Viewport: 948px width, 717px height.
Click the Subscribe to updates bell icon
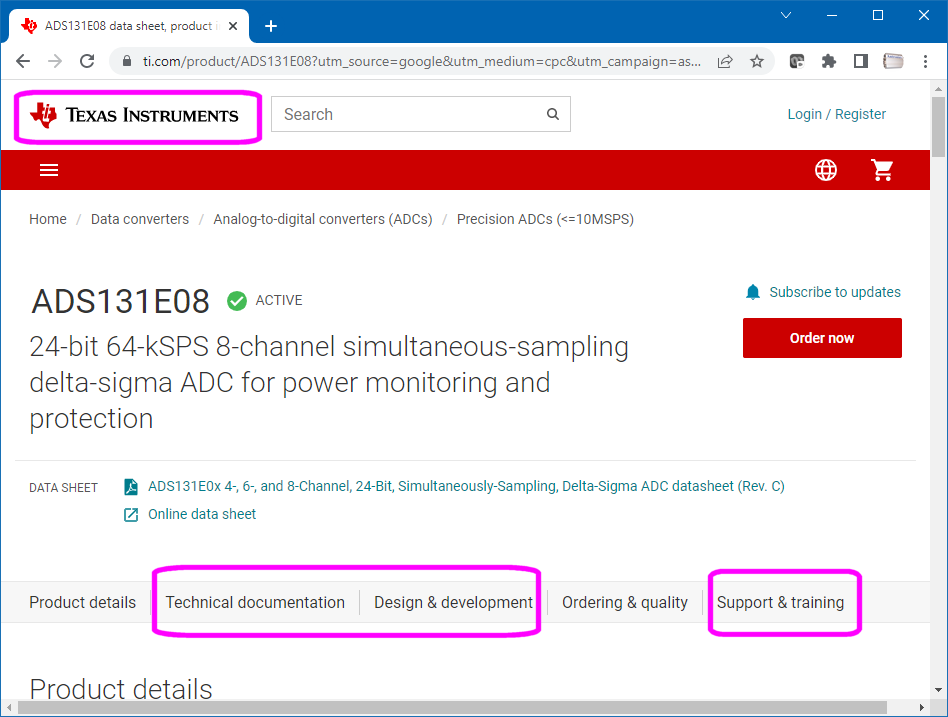coord(753,293)
